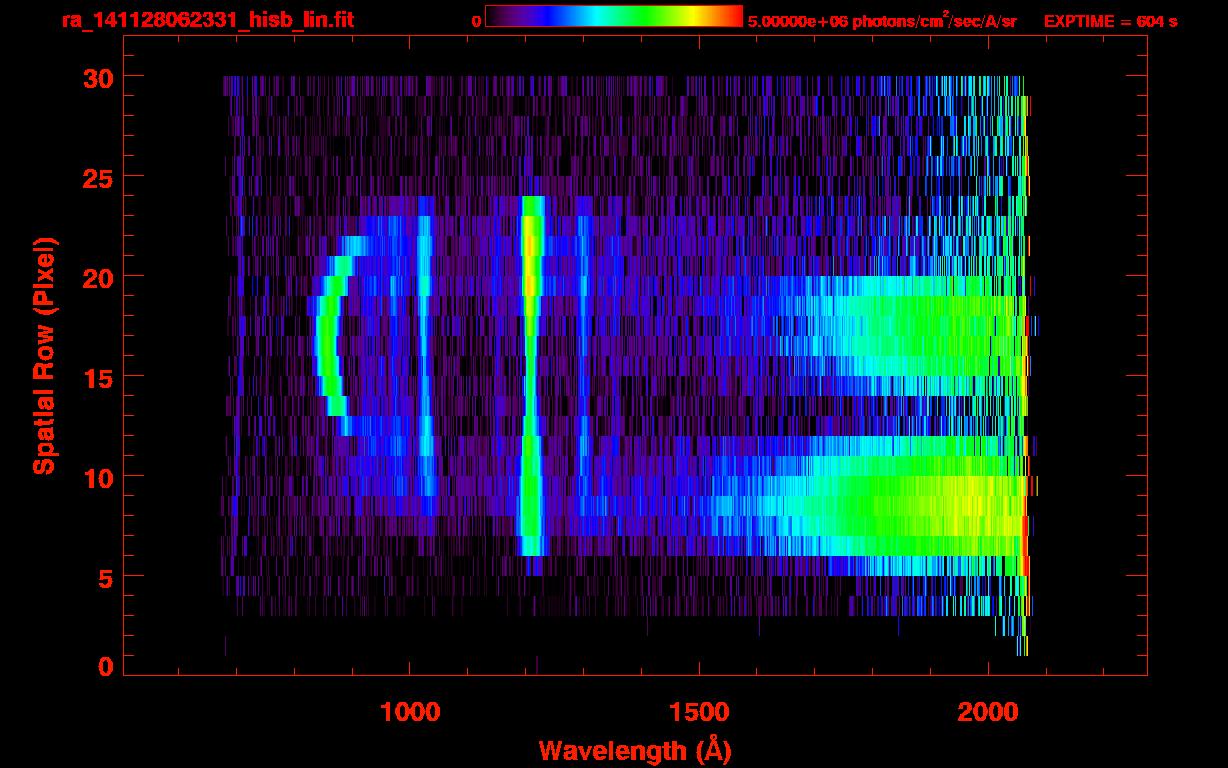Click the 1000 wavelength tick label

coord(410,712)
